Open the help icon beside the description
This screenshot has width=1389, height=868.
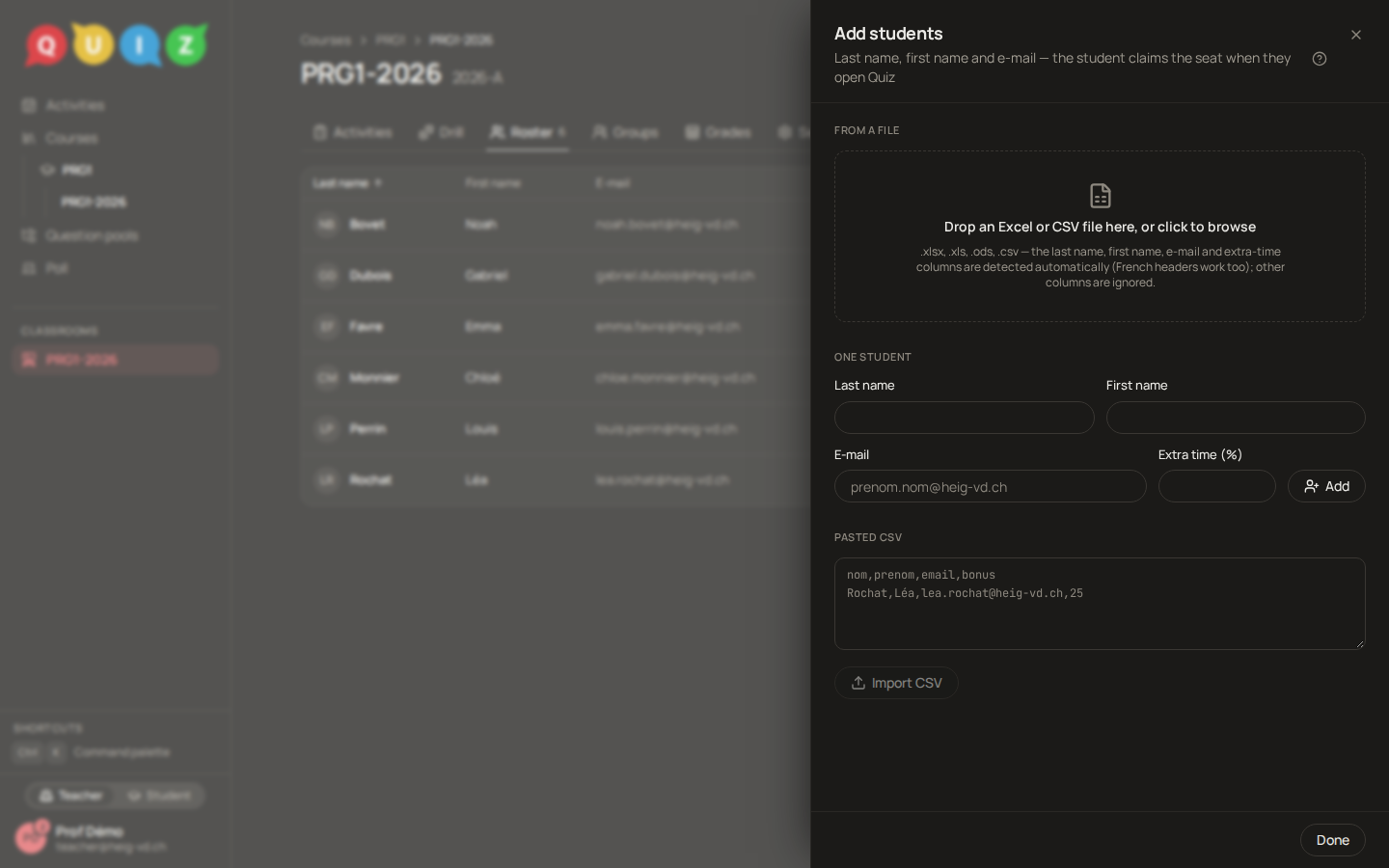(x=1320, y=59)
